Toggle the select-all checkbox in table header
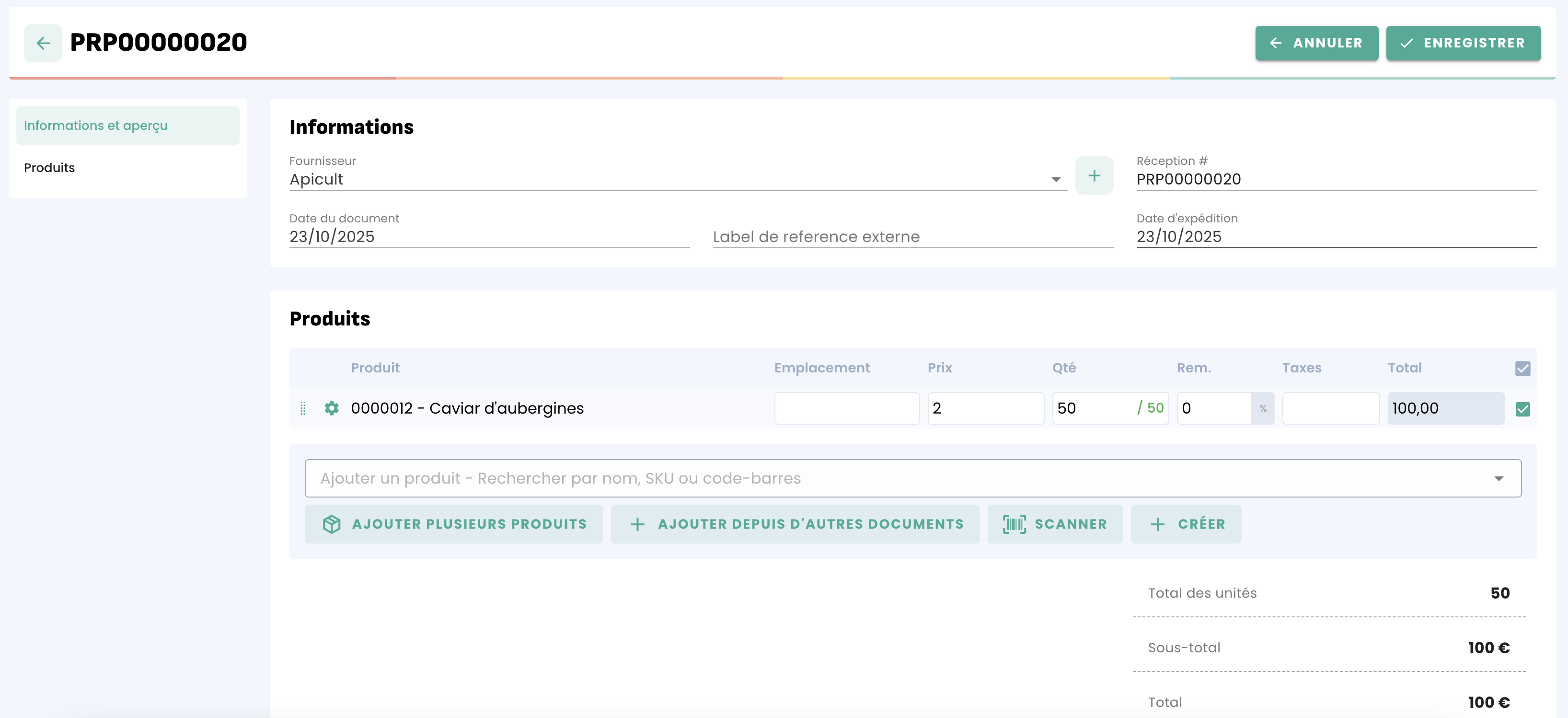 [1522, 369]
